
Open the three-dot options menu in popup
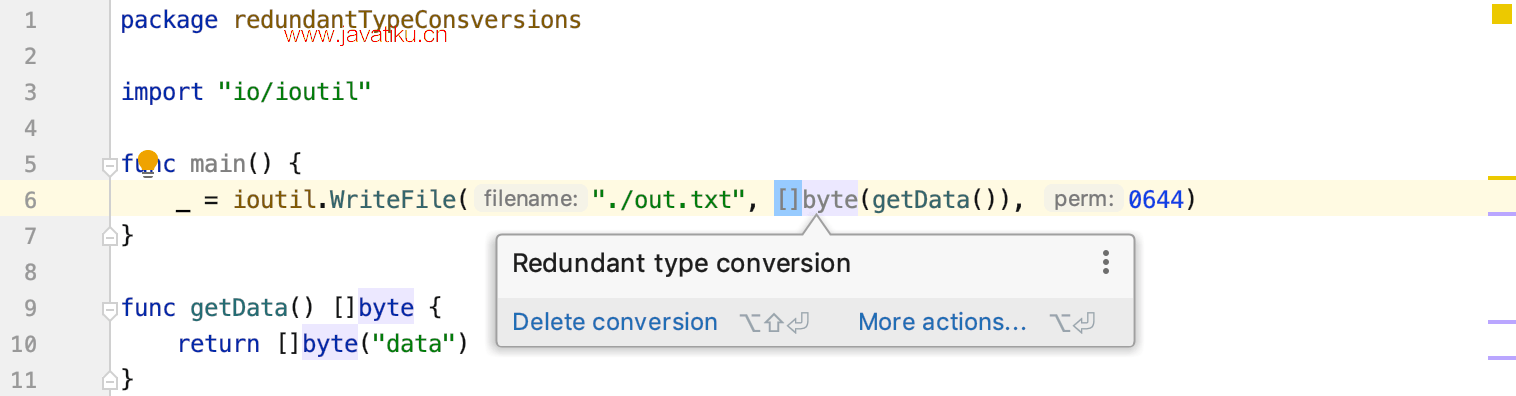click(1105, 263)
